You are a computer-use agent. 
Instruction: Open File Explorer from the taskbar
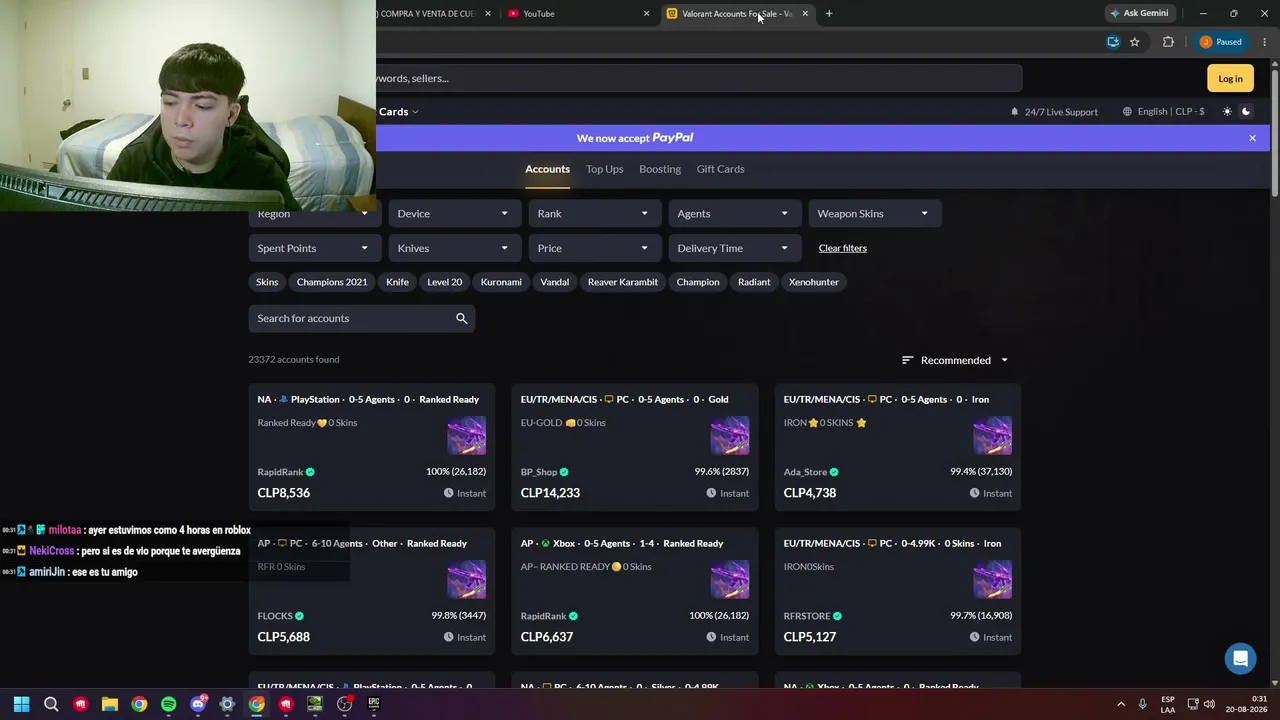pyautogui.click(x=110, y=704)
